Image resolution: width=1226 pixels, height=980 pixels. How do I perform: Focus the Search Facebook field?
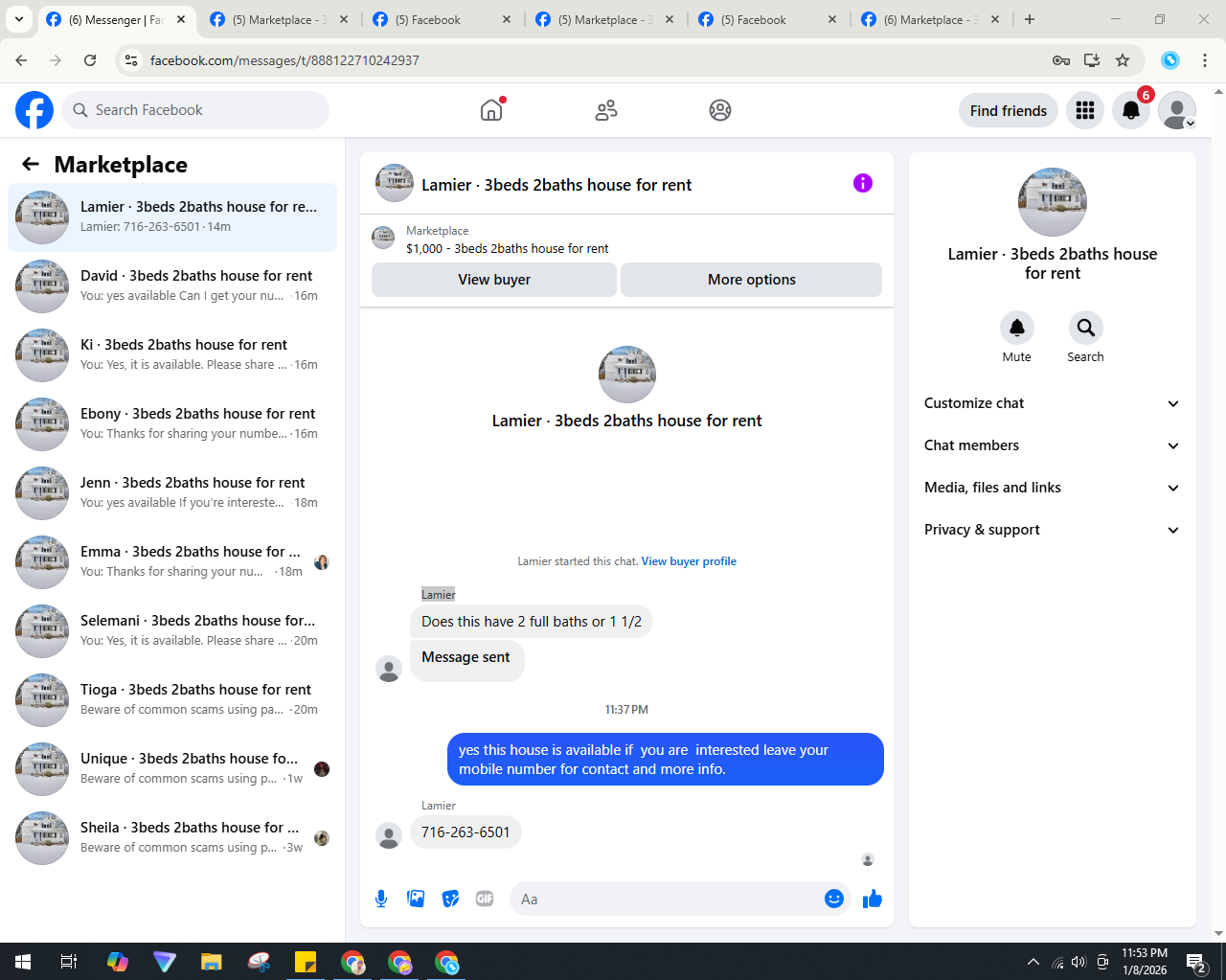[195, 110]
